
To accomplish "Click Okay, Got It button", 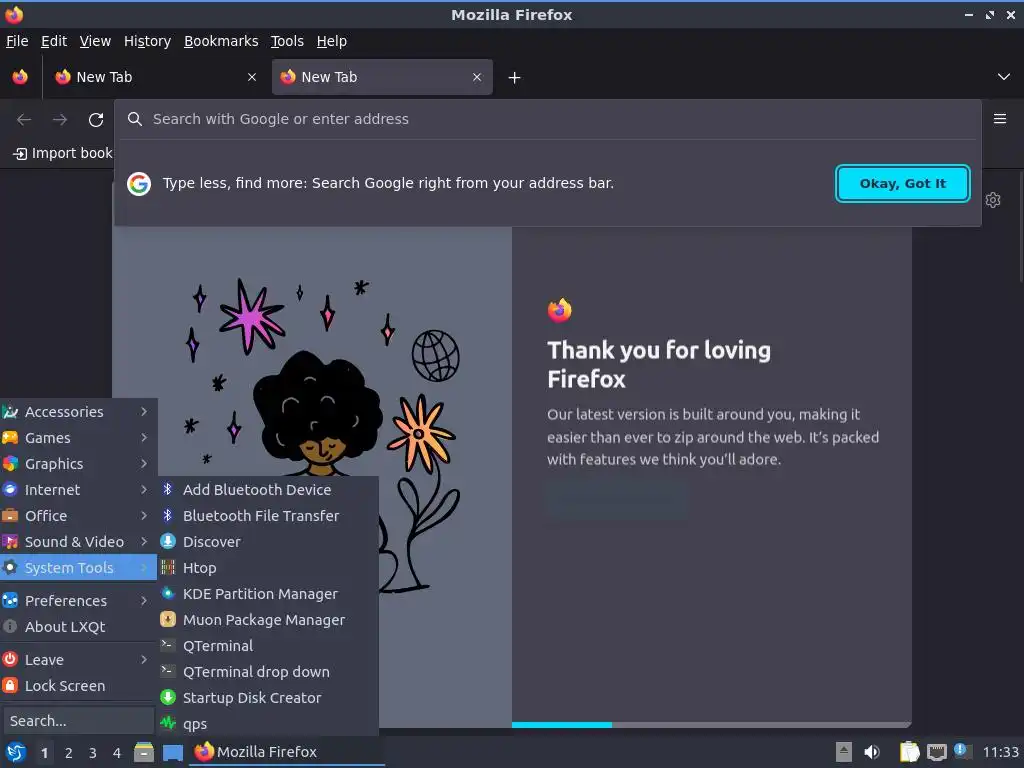I will point(903,184).
